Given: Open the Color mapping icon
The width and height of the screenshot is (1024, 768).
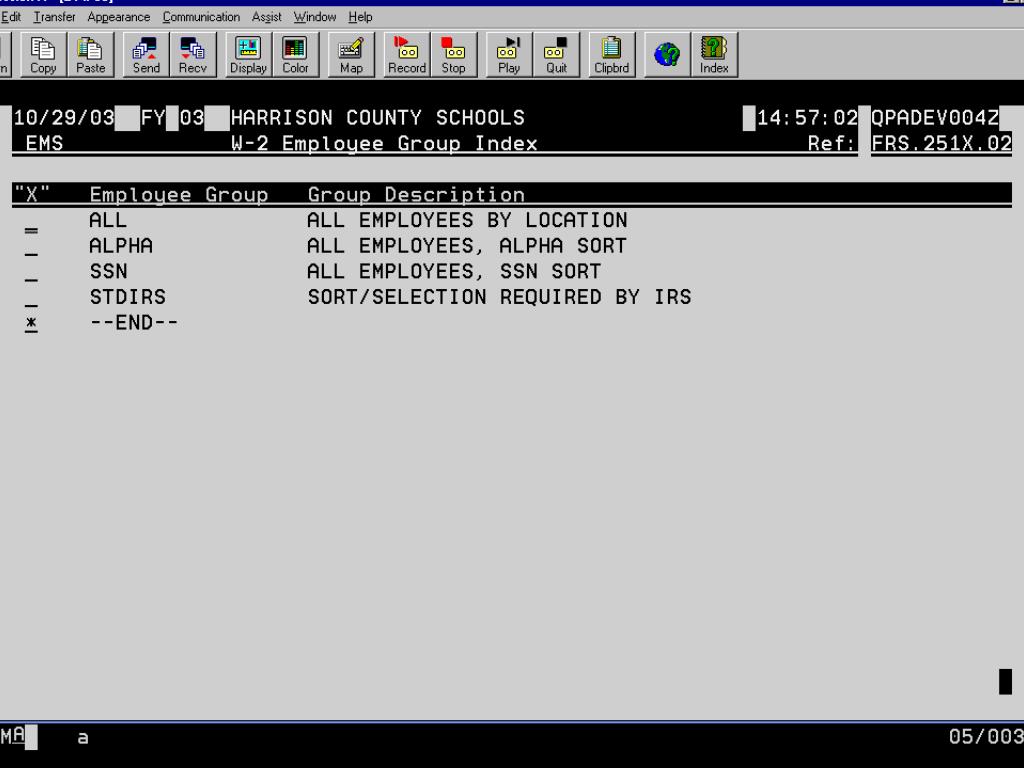Looking at the screenshot, I should [295, 55].
